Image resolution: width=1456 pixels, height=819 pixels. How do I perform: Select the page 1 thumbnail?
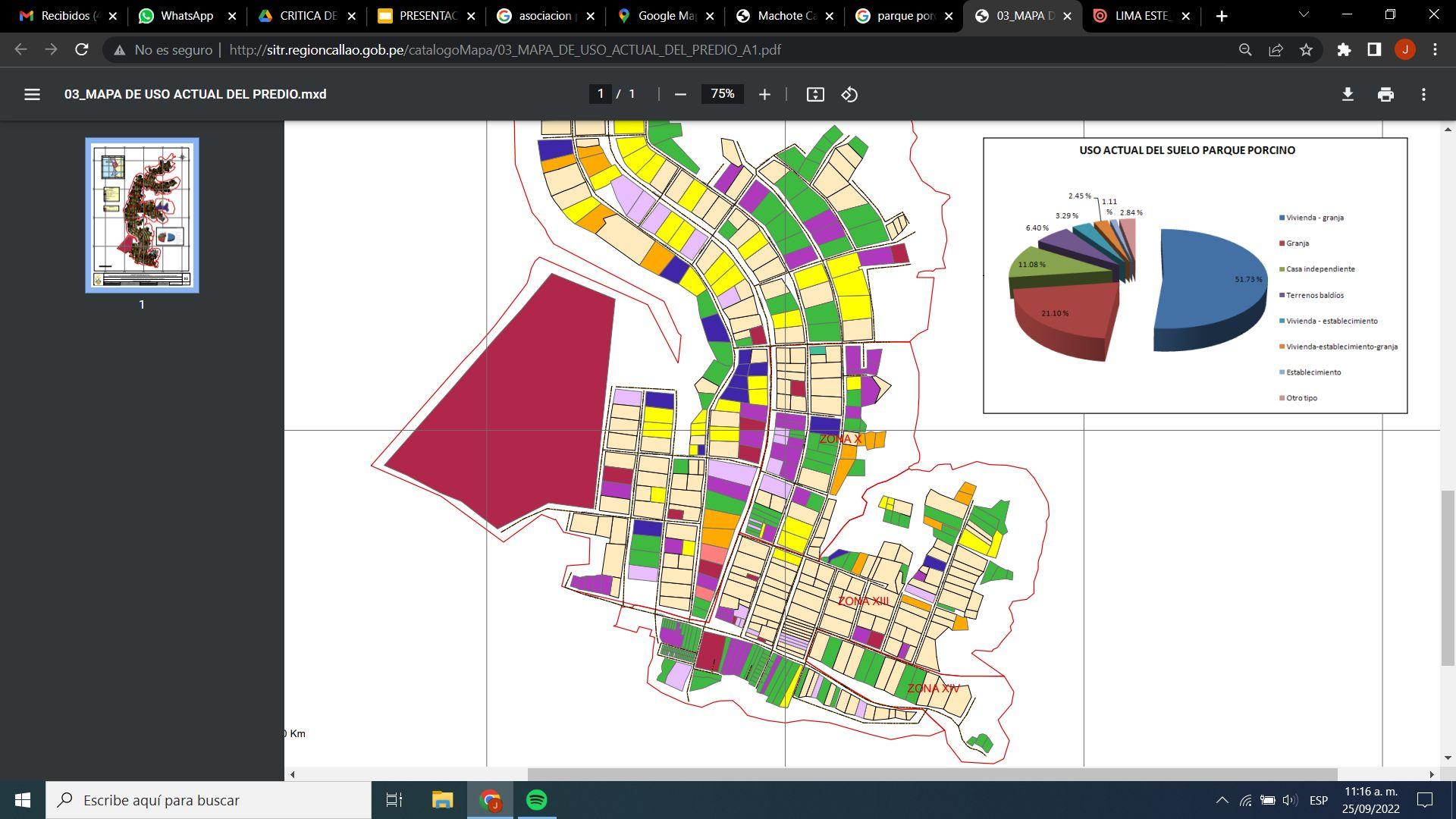point(142,215)
